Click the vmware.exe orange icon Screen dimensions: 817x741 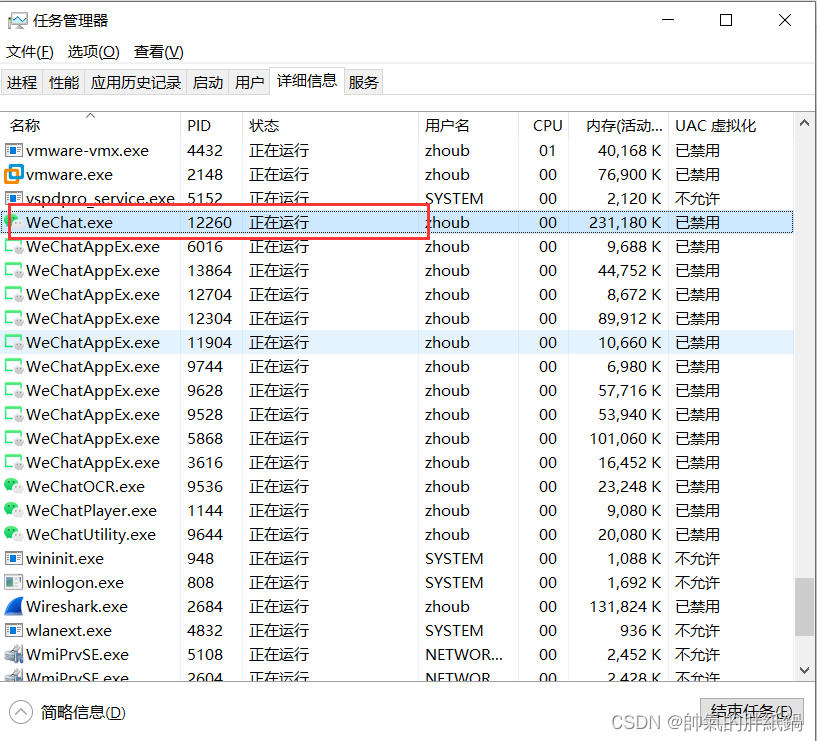point(14,174)
